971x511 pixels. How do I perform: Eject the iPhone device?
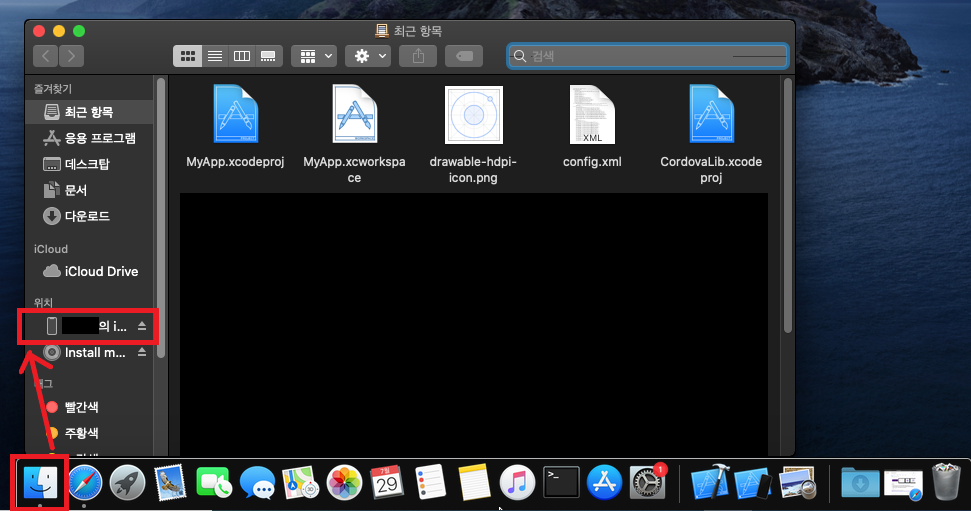(142, 326)
